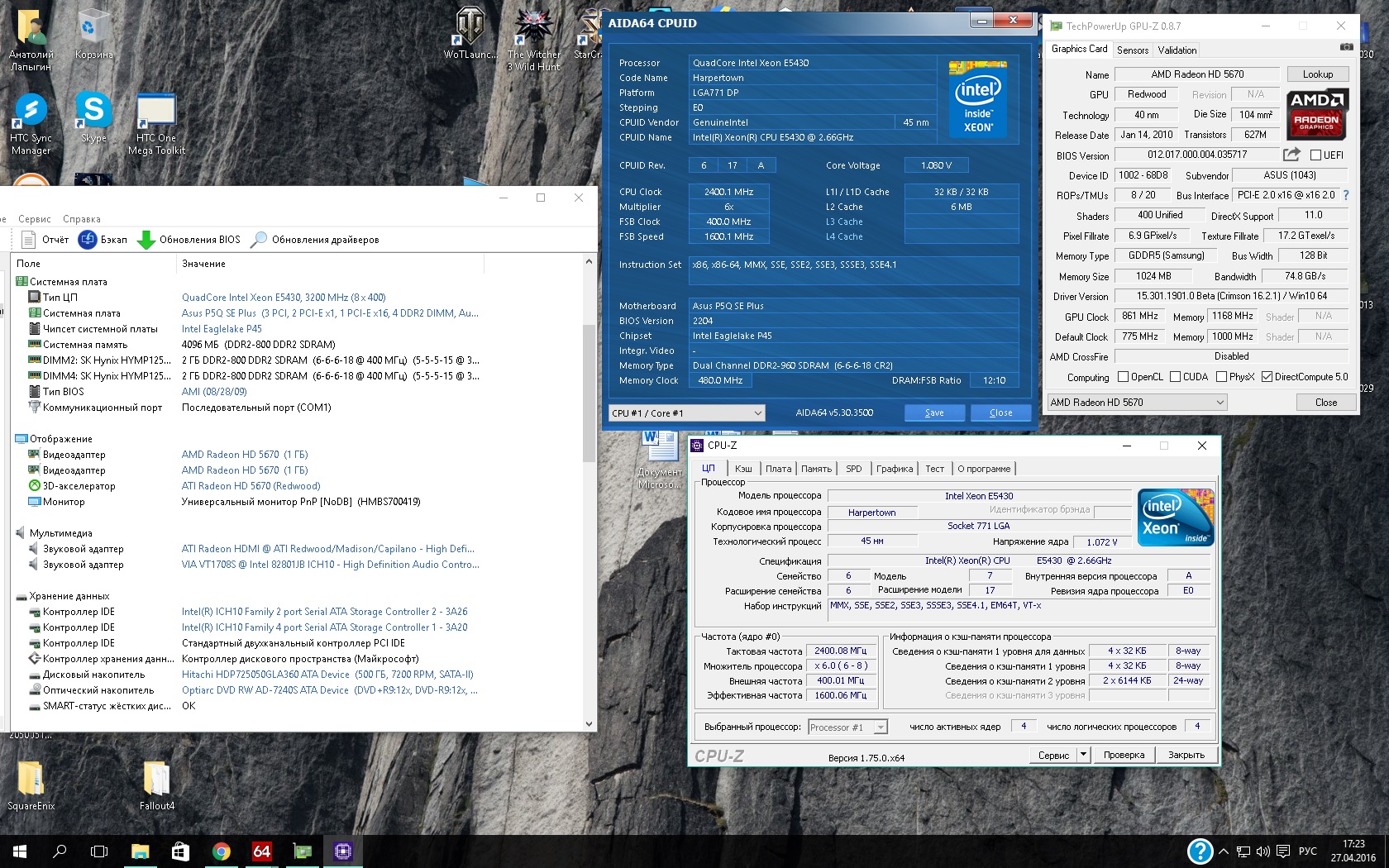This screenshot has width=1389, height=868.
Task: Toggle the CUDA checkbox
Action: tap(1175, 377)
